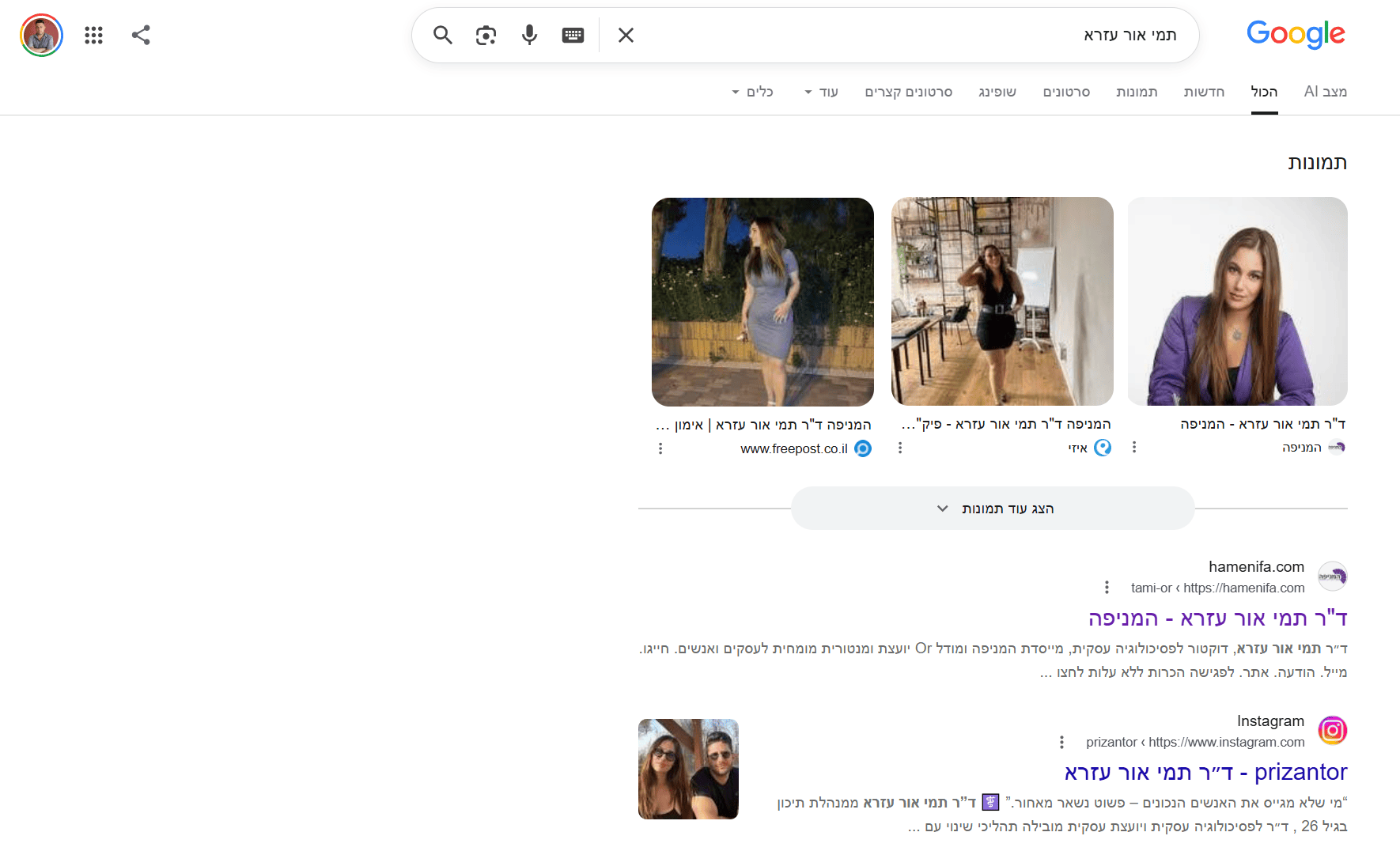This screenshot has height=851, width=1400.
Task: Click the תמונות section heading
Action: (x=1317, y=162)
